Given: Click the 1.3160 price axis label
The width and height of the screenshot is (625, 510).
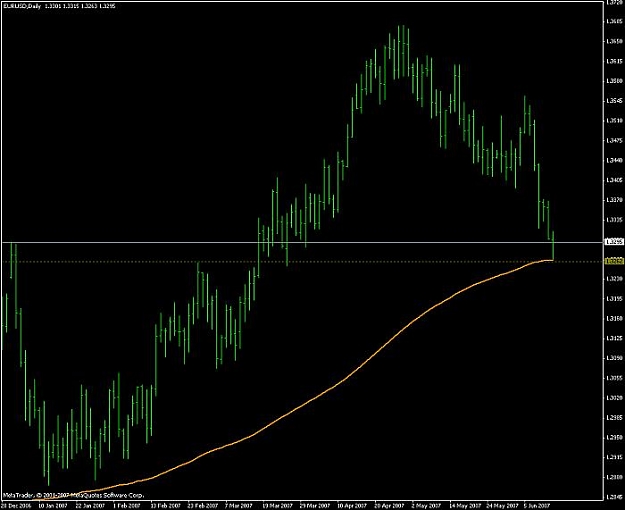Looking at the screenshot, I should pos(615,319).
